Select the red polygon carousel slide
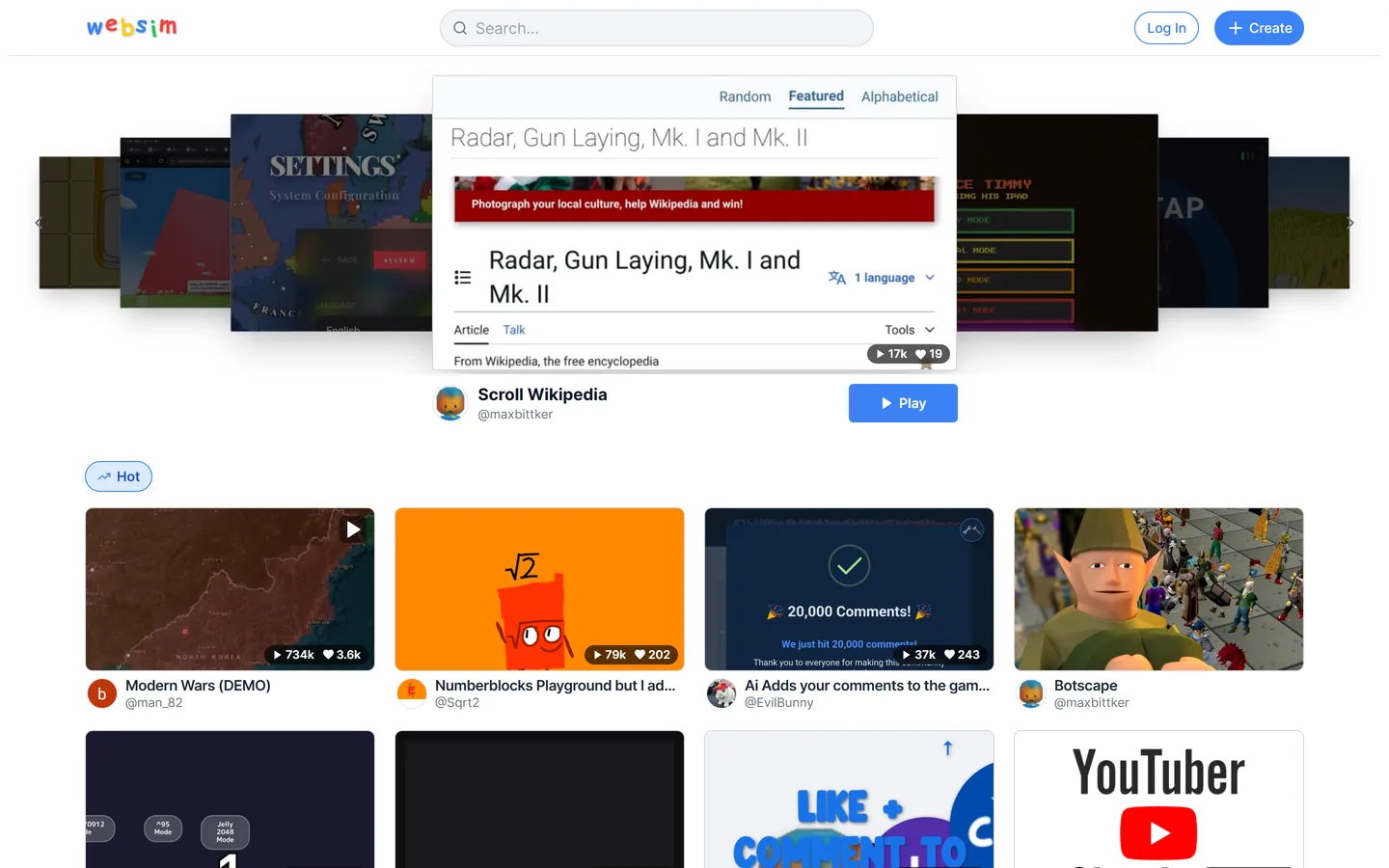The height and width of the screenshot is (868, 1389). pos(175,223)
